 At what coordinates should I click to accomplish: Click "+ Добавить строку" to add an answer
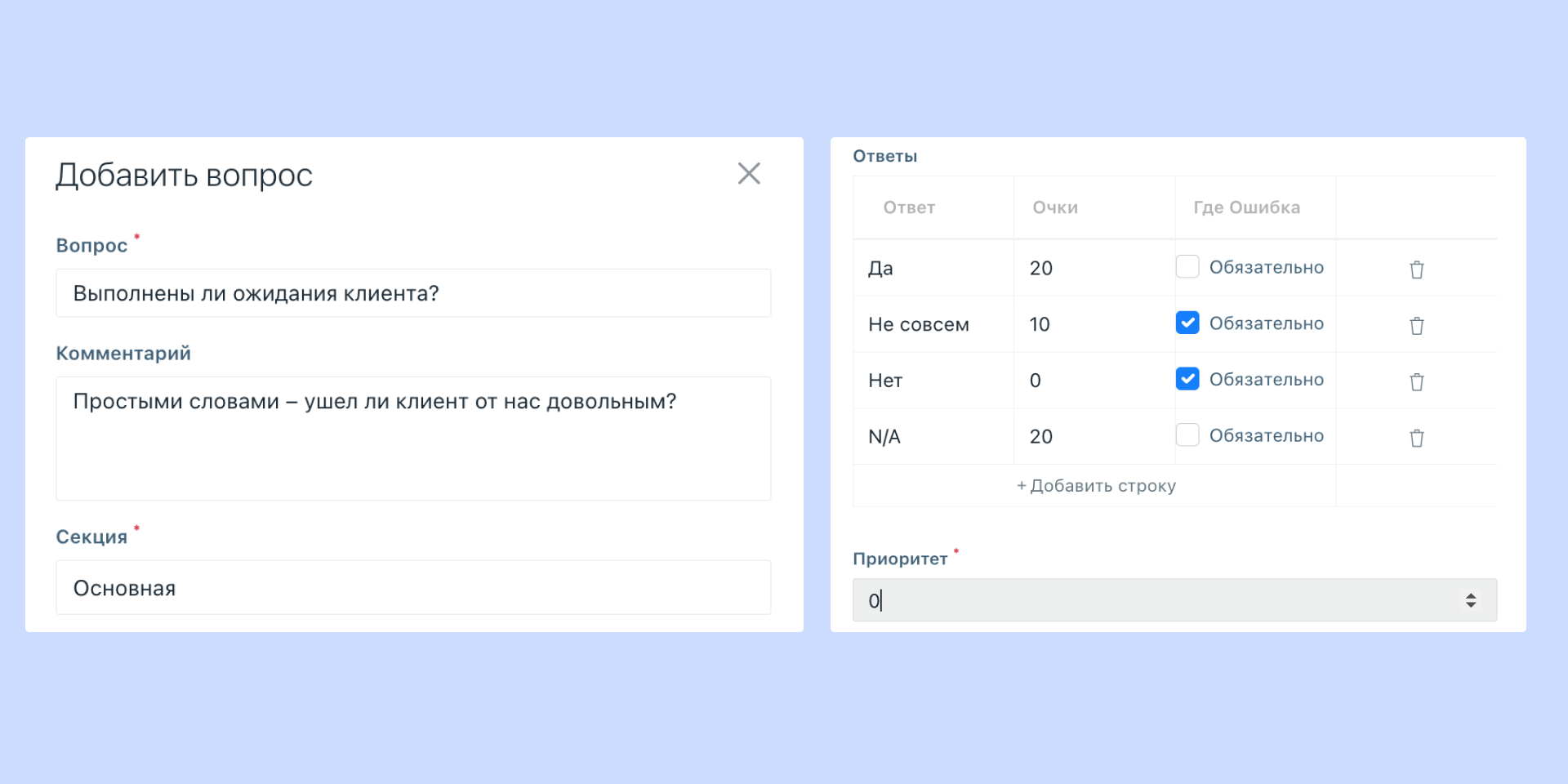(x=1095, y=485)
